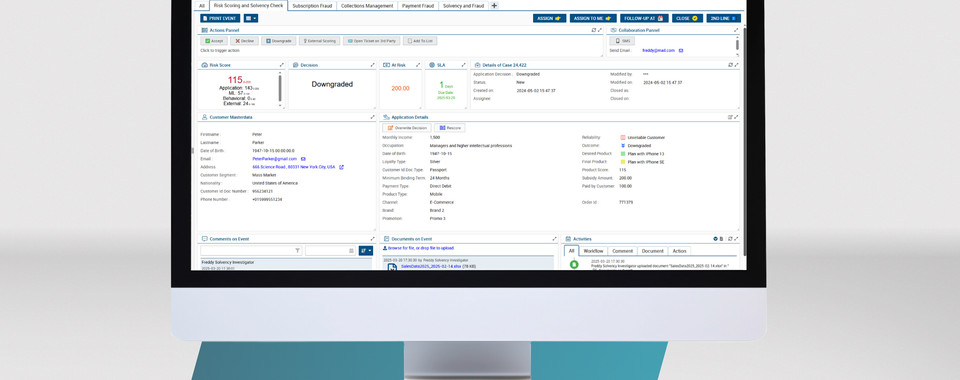Click the CLOSE case button
This screenshot has height=380, width=960.
point(688,18)
